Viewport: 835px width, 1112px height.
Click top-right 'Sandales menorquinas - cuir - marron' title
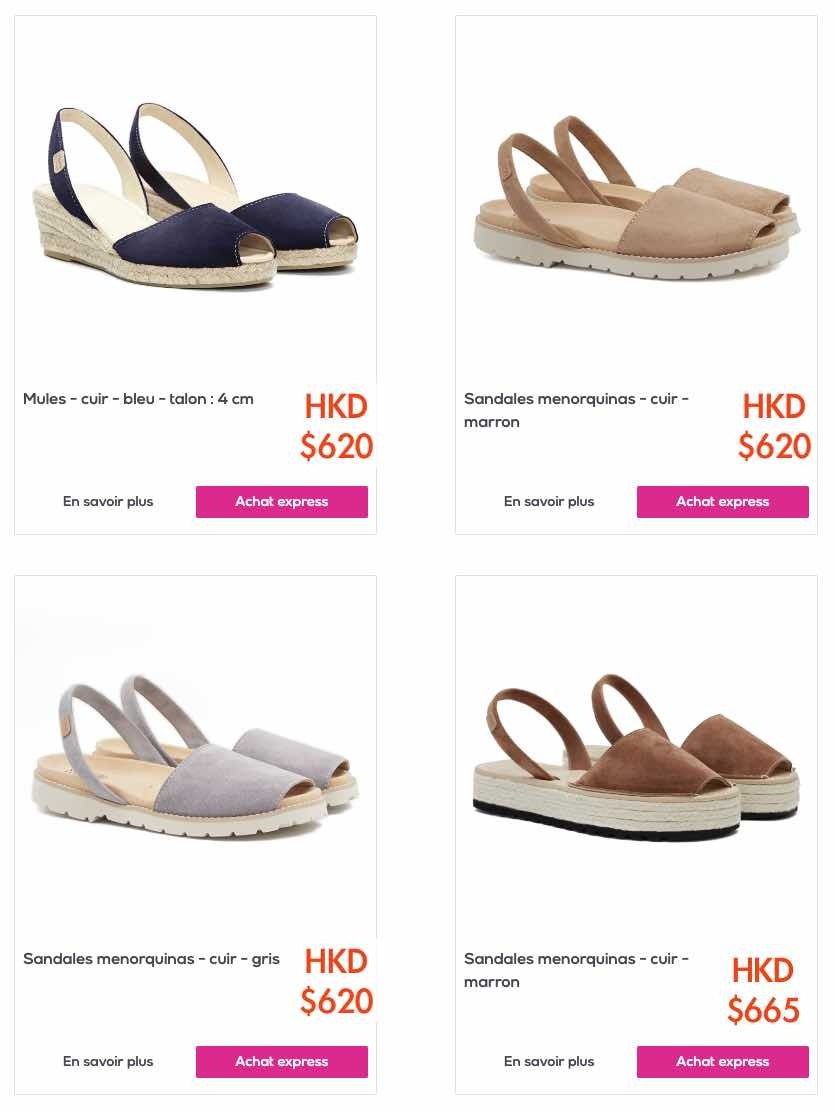(576, 410)
